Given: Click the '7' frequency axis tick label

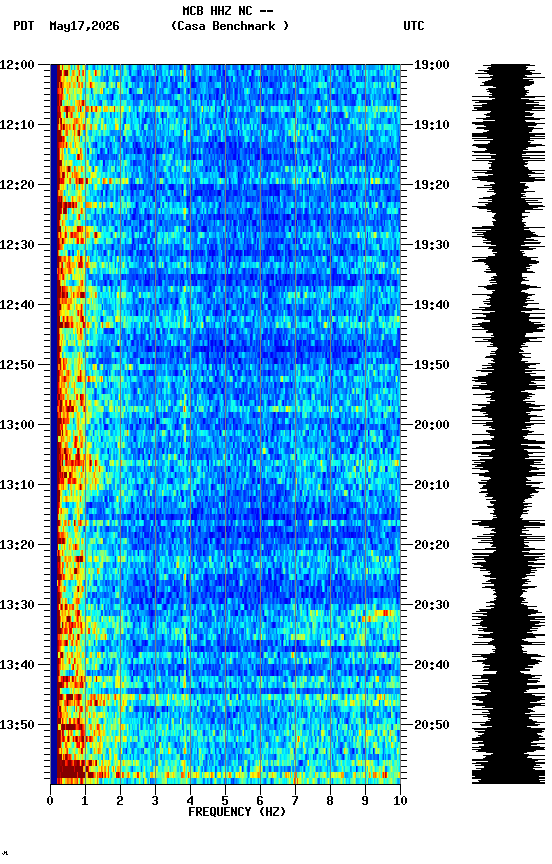Looking at the screenshot, I should pos(295,801).
